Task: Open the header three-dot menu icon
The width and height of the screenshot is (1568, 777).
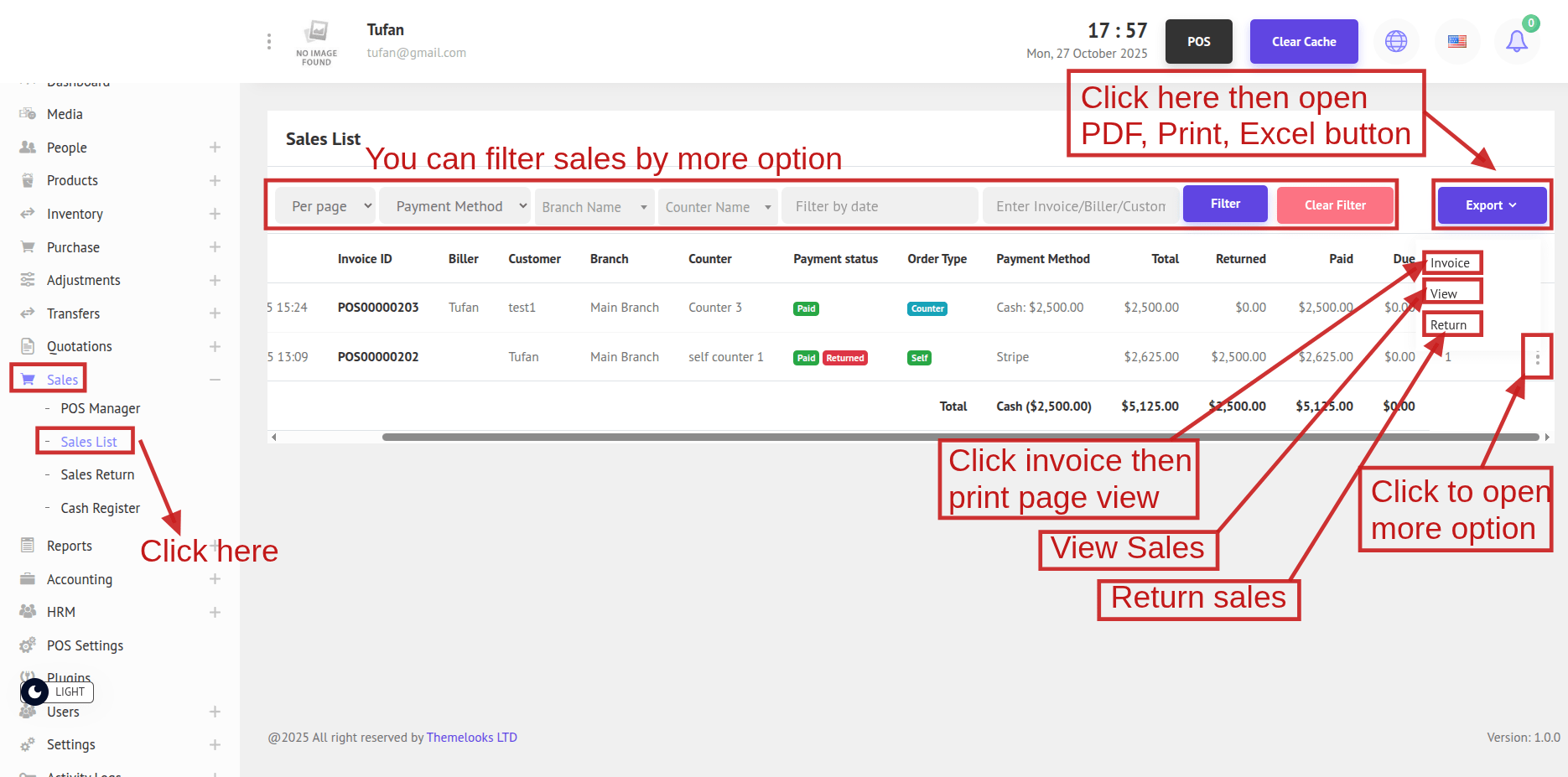Action: click(268, 41)
